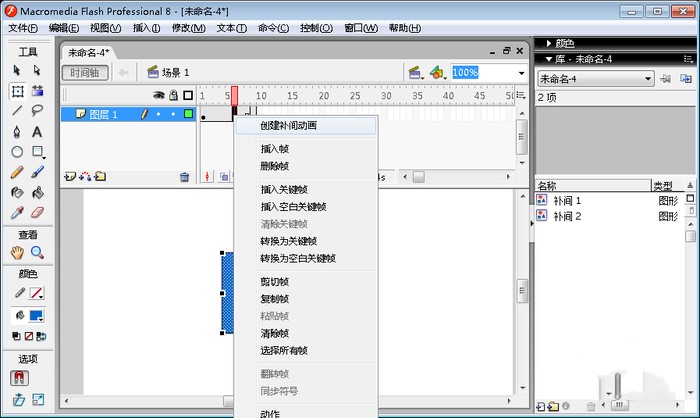Select the Text tool in the toolbox
This screenshot has width=700, height=418.
(38, 131)
